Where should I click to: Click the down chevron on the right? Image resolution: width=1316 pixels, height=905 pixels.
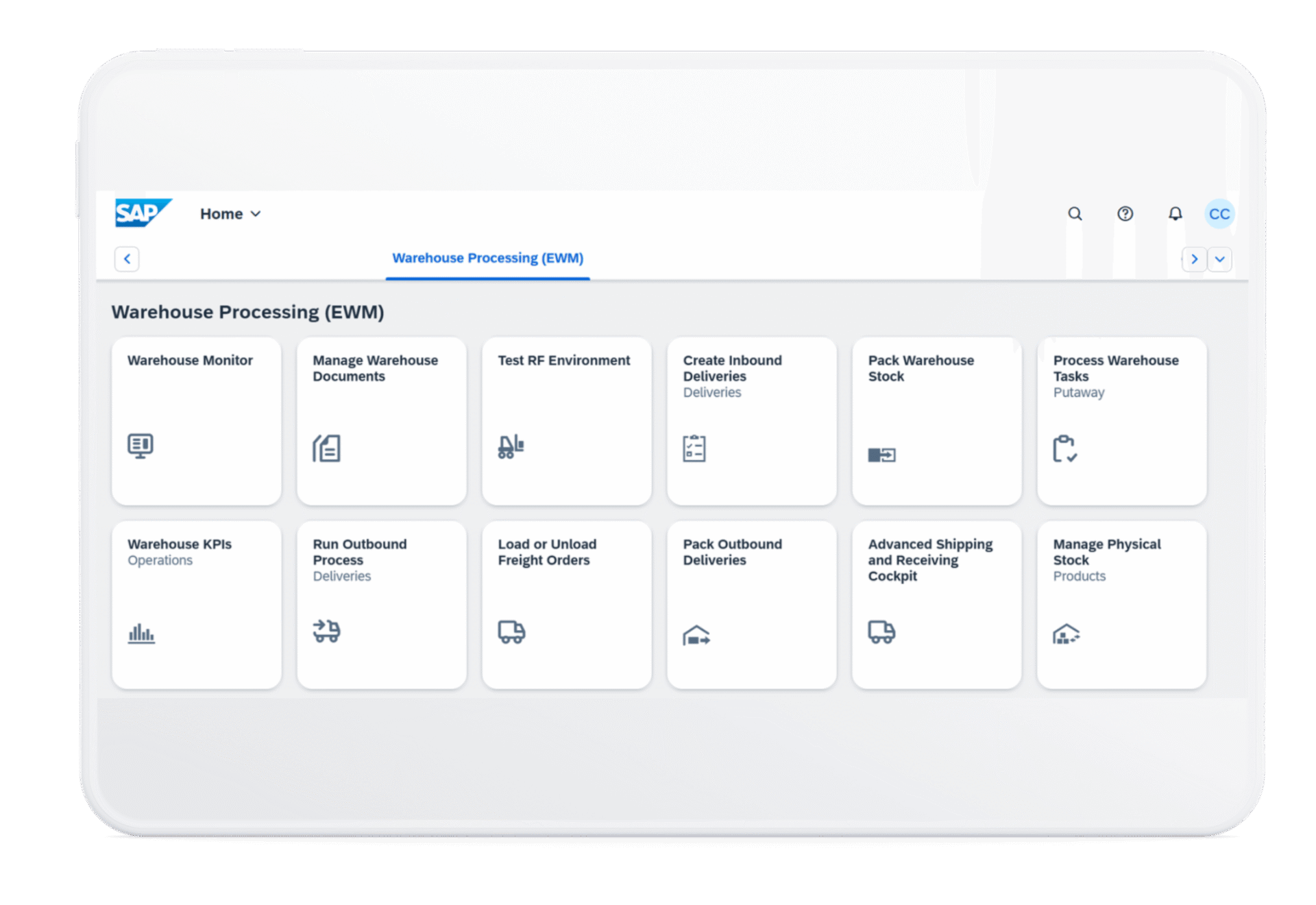coord(1220,259)
